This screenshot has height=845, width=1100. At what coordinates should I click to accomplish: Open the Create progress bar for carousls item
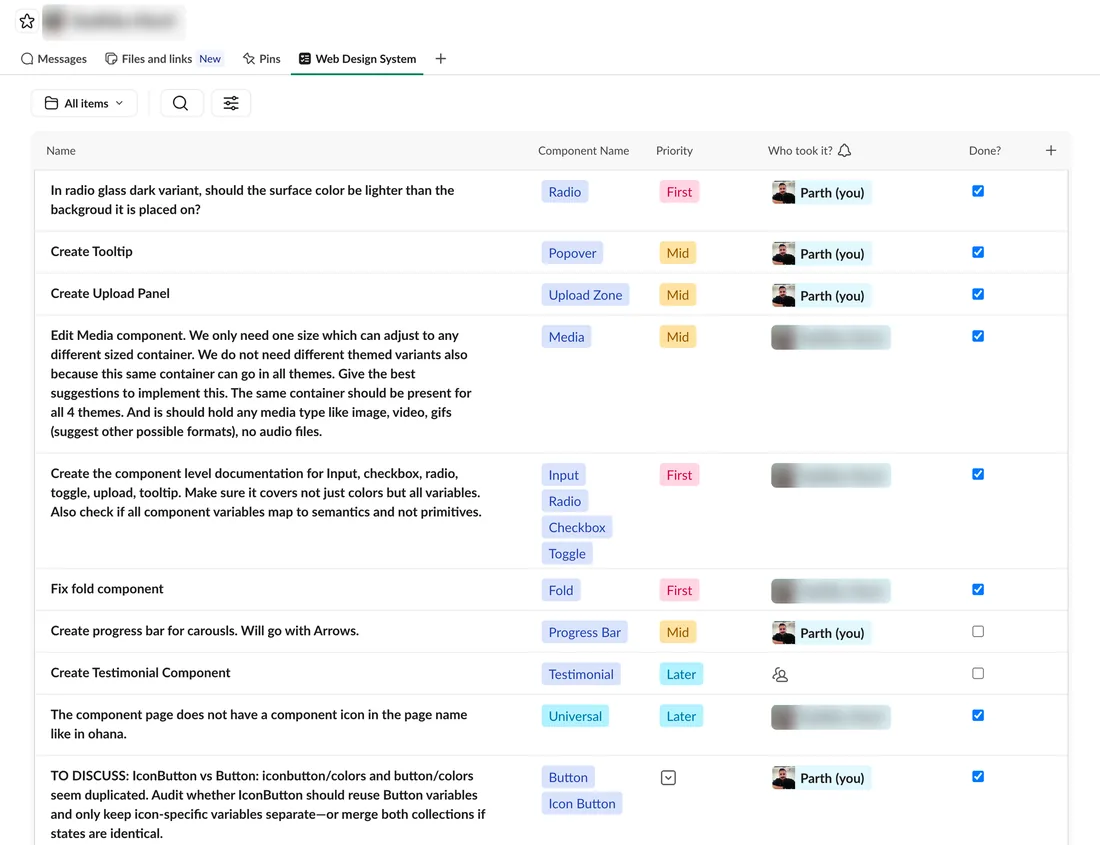[204, 631]
